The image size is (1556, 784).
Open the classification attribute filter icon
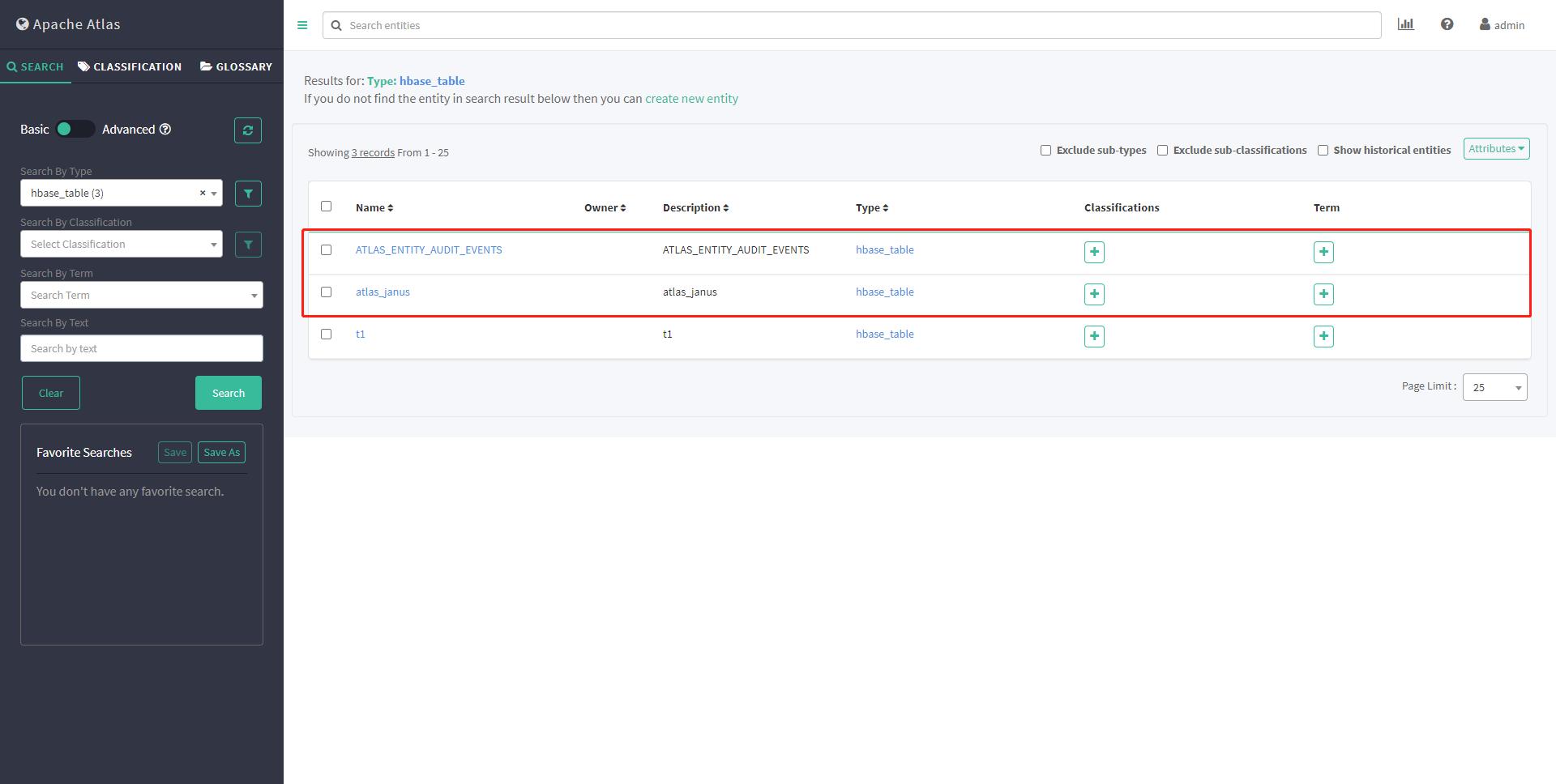click(248, 245)
